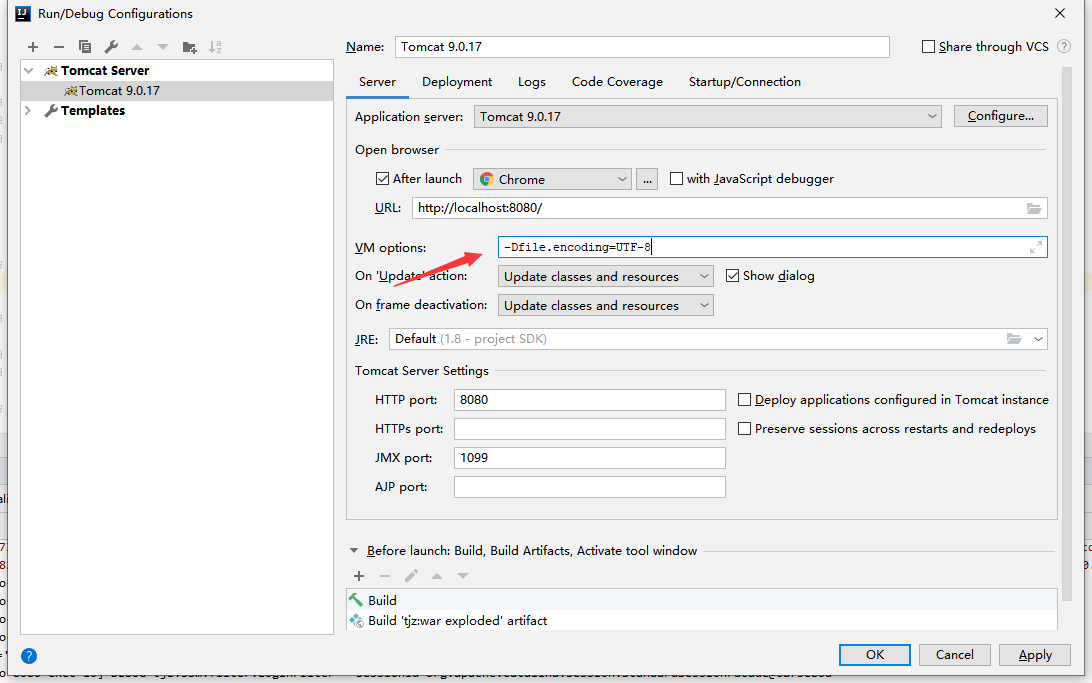Create new folder for configurations
The image size is (1092, 683).
[189, 47]
